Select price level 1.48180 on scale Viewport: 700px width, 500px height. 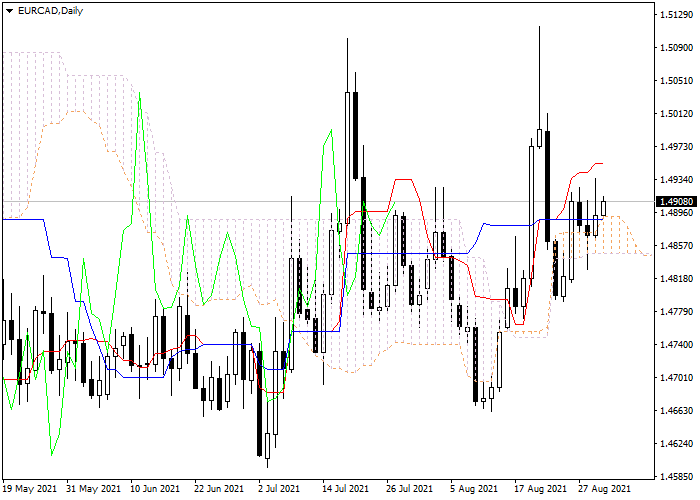(x=676, y=279)
